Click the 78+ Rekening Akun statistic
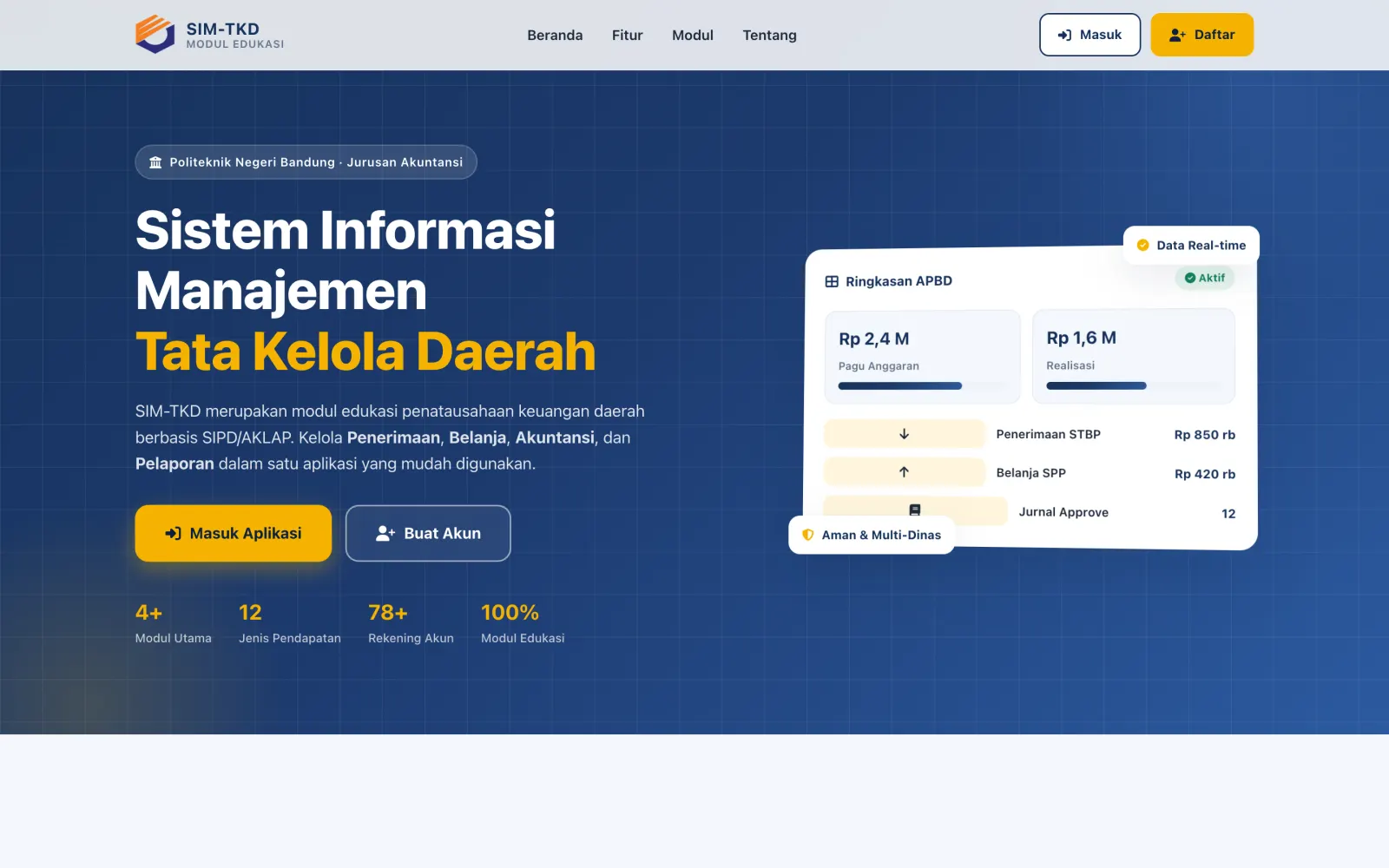Screen dimensions: 1389x868 pos(411,624)
